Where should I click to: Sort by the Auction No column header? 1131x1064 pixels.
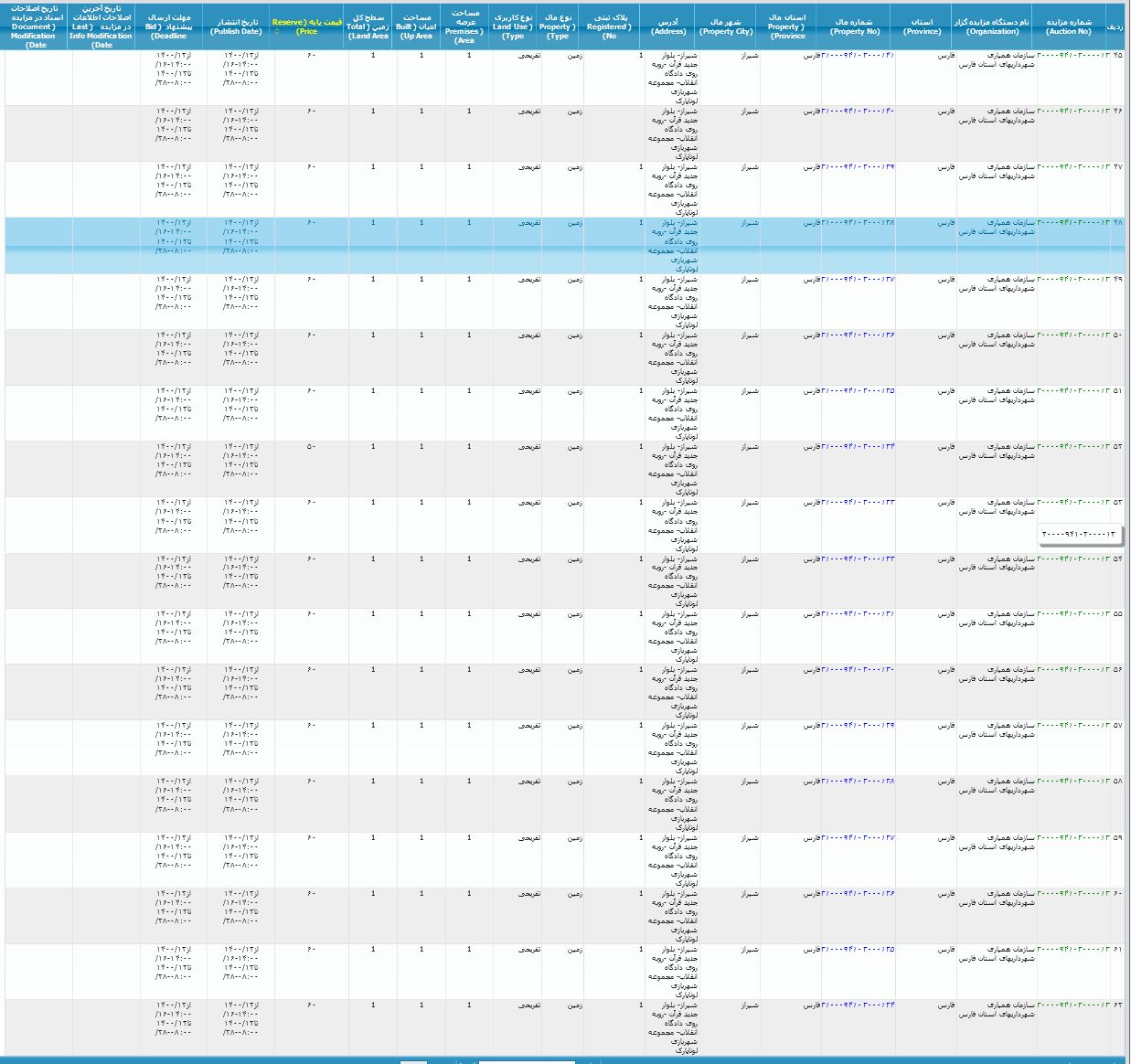point(1070,27)
